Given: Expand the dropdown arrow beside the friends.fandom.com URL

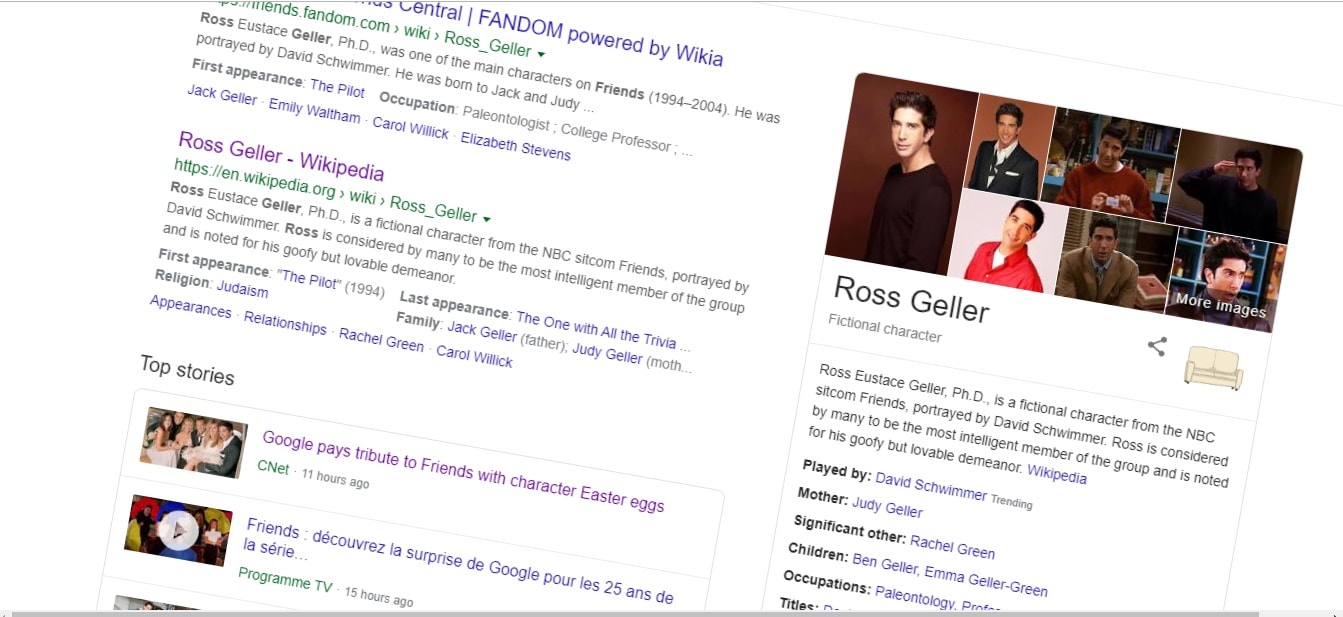Looking at the screenshot, I should (x=541, y=53).
